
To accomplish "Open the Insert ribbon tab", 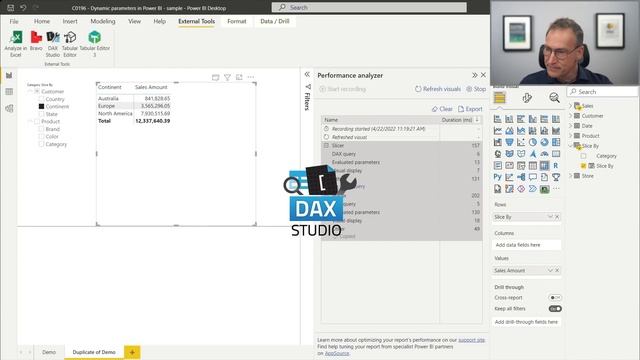I will tap(70, 21).
